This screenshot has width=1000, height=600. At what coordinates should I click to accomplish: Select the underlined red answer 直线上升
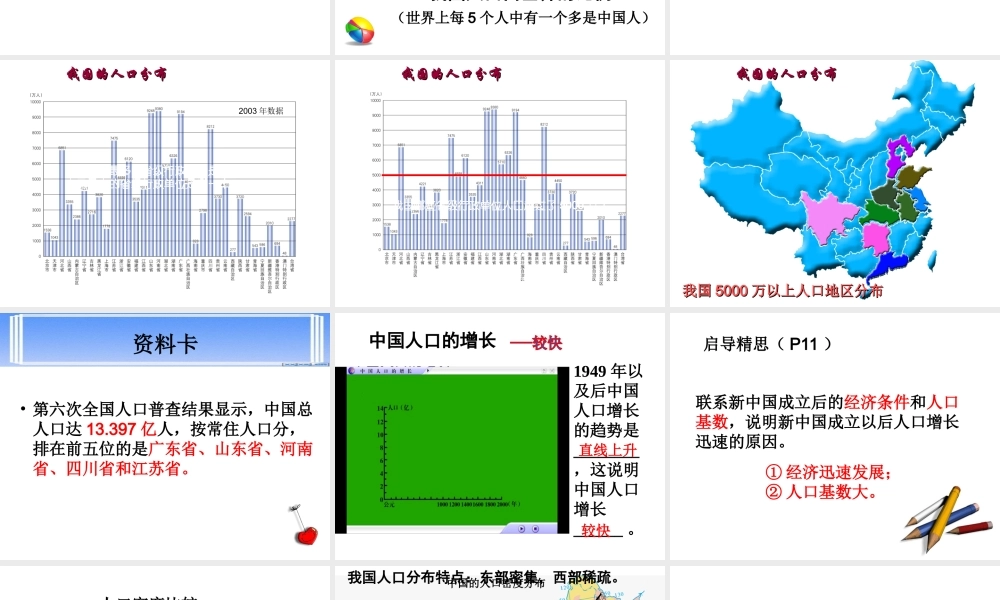tap(607, 450)
